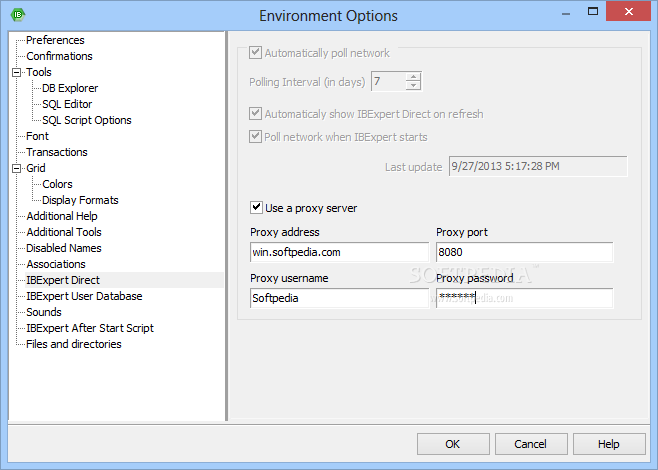Click the Proxy password field
658x470 pixels.
(525, 298)
